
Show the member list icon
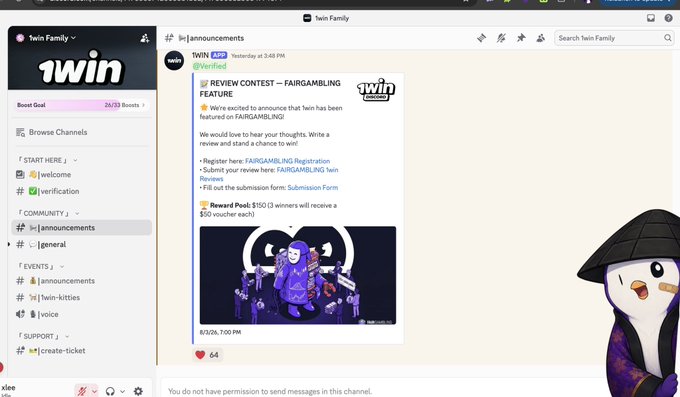tap(540, 38)
